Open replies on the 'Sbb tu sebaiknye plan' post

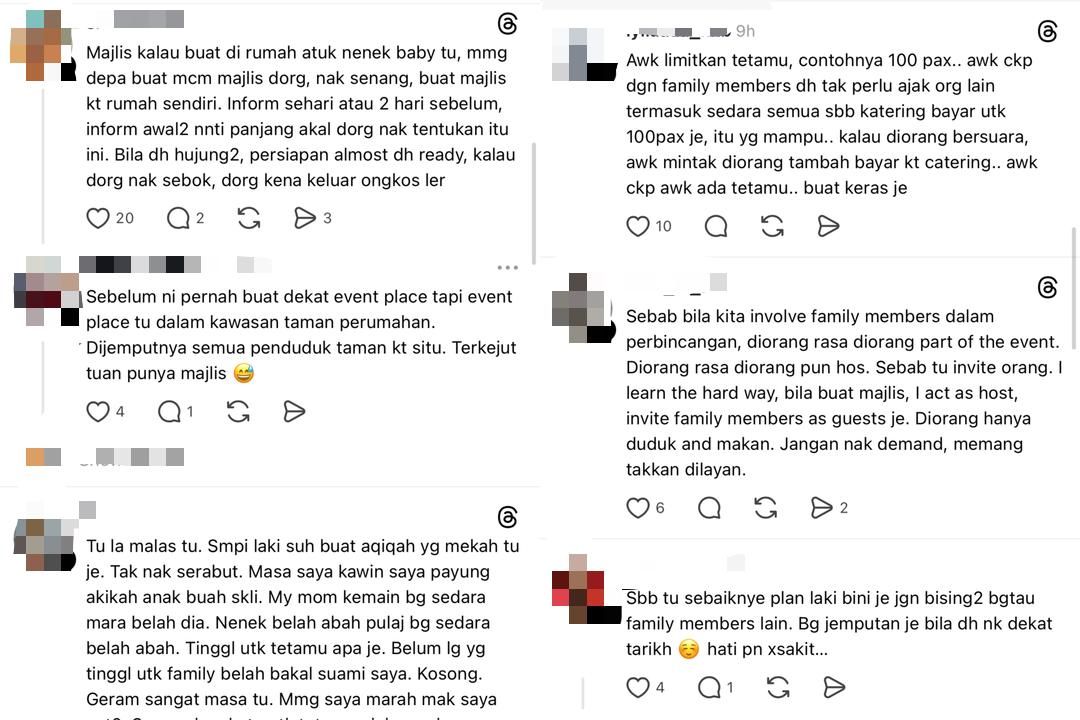click(709, 687)
